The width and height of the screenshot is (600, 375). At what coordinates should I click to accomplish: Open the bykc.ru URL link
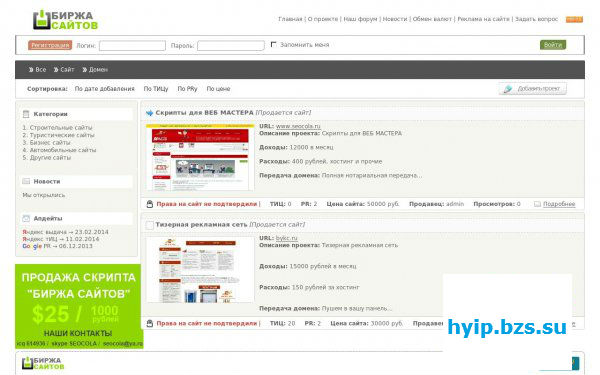(x=286, y=238)
